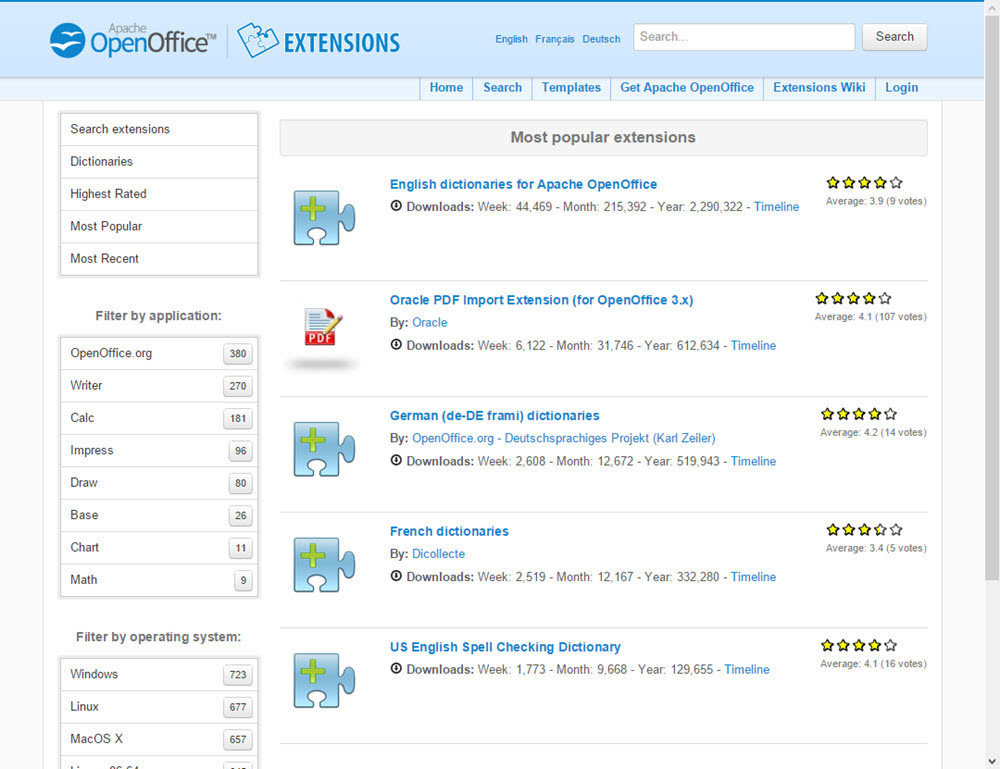1000x769 pixels.
Task: Click the Extensions puzzle logo
Action: (318, 40)
